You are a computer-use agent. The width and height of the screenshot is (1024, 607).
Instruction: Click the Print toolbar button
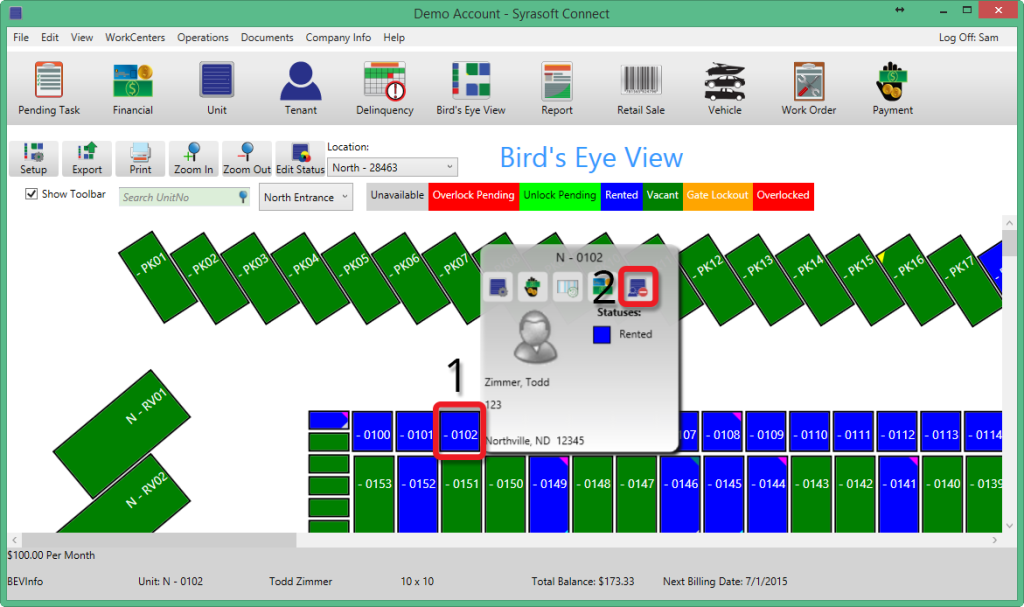click(x=140, y=159)
